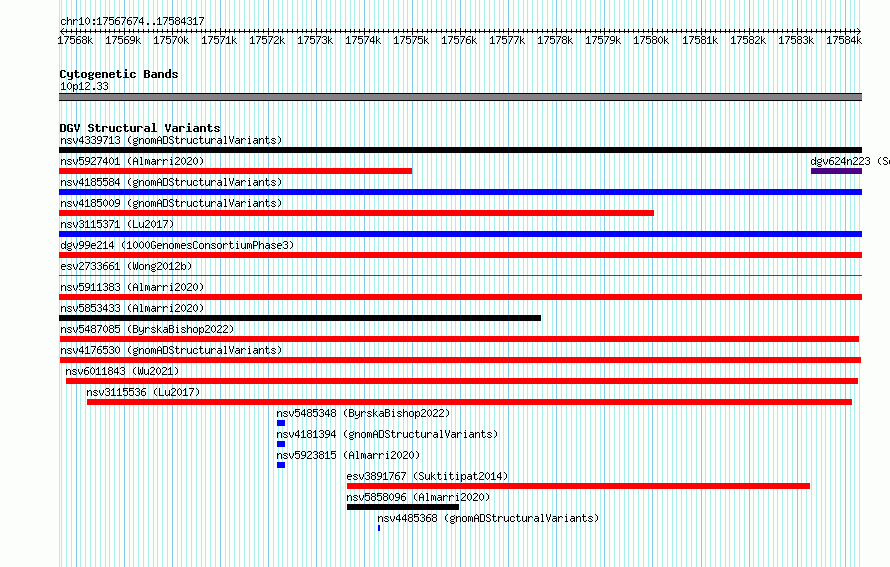
Task: Open the nsv4181394 (gnomADStructuralVariants) label
Action: [x=387, y=434]
